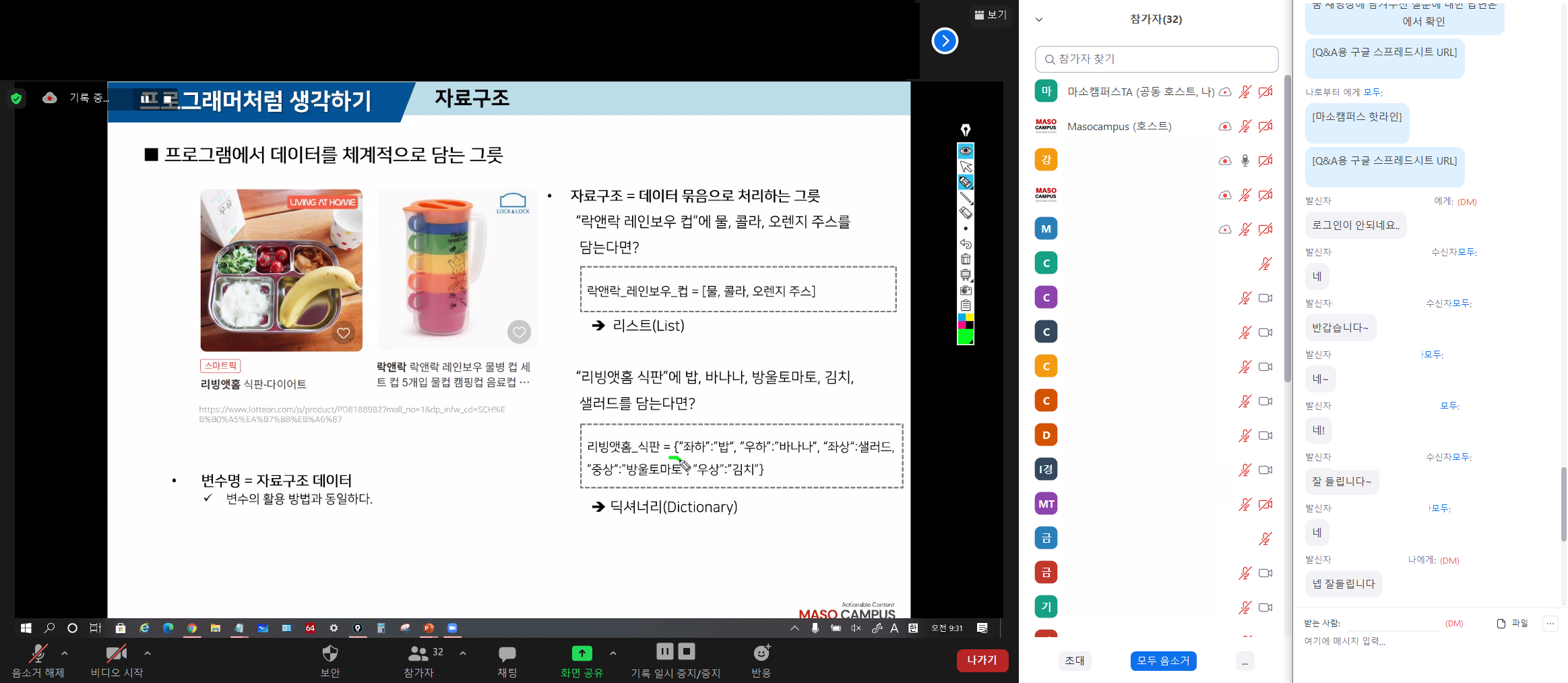This screenshot has height=683, width=1568.
Task: Click the undo arrow in annotation toolbar
Action: click(x=966, y=243)
